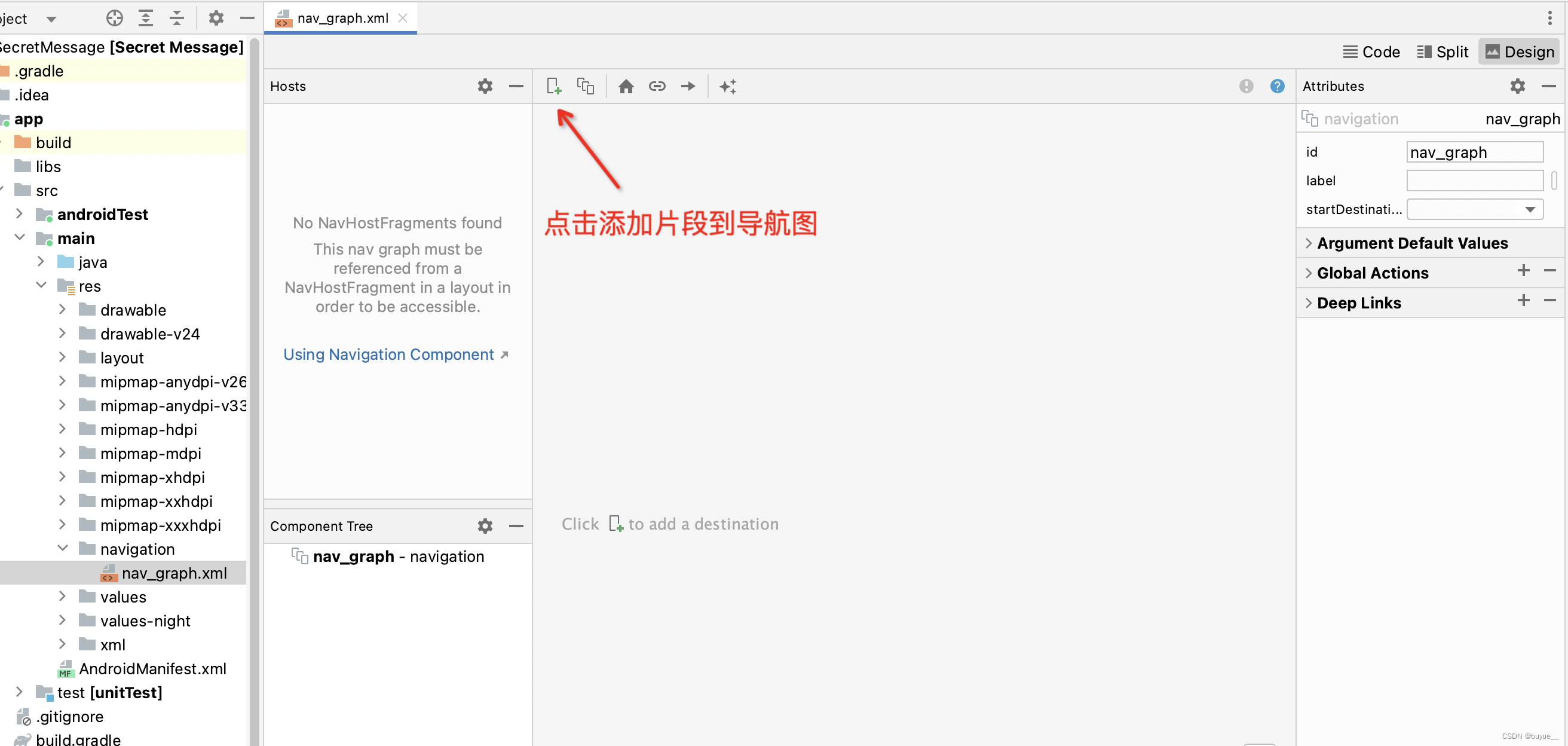Switch to Code view
Screen dimensions: 1568x746
[x=1371, y=53]
